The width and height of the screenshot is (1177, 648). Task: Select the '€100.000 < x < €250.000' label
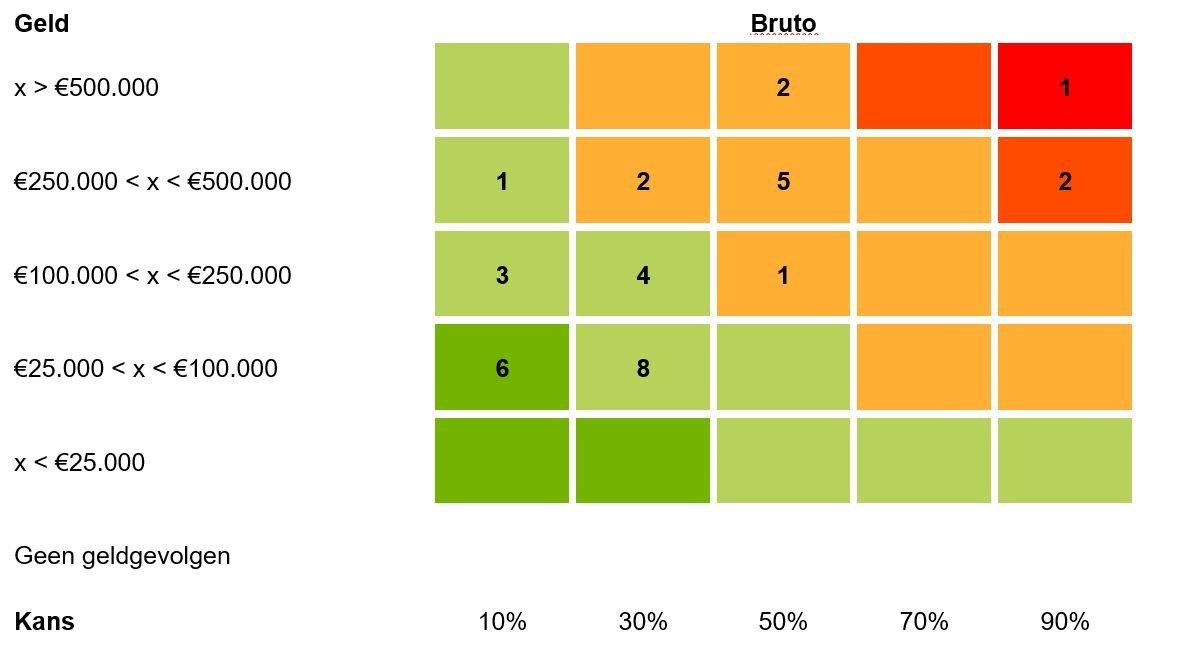(153, 275)
